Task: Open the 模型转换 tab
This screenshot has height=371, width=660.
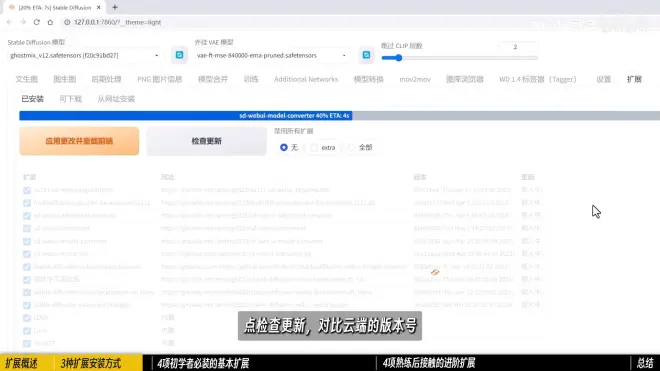Action: pos(369,79)
